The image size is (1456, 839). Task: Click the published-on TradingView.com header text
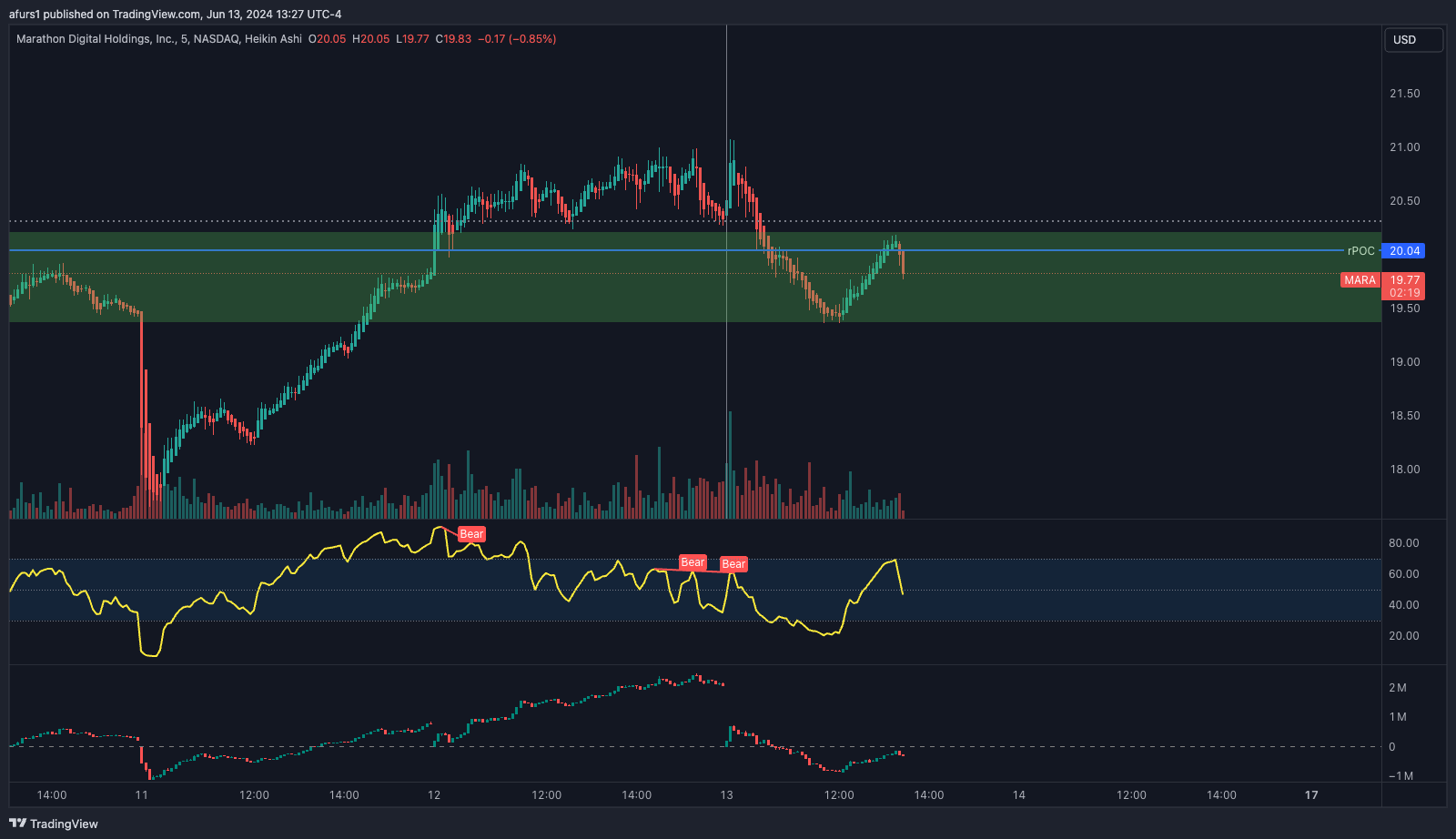tap(176, 15)
